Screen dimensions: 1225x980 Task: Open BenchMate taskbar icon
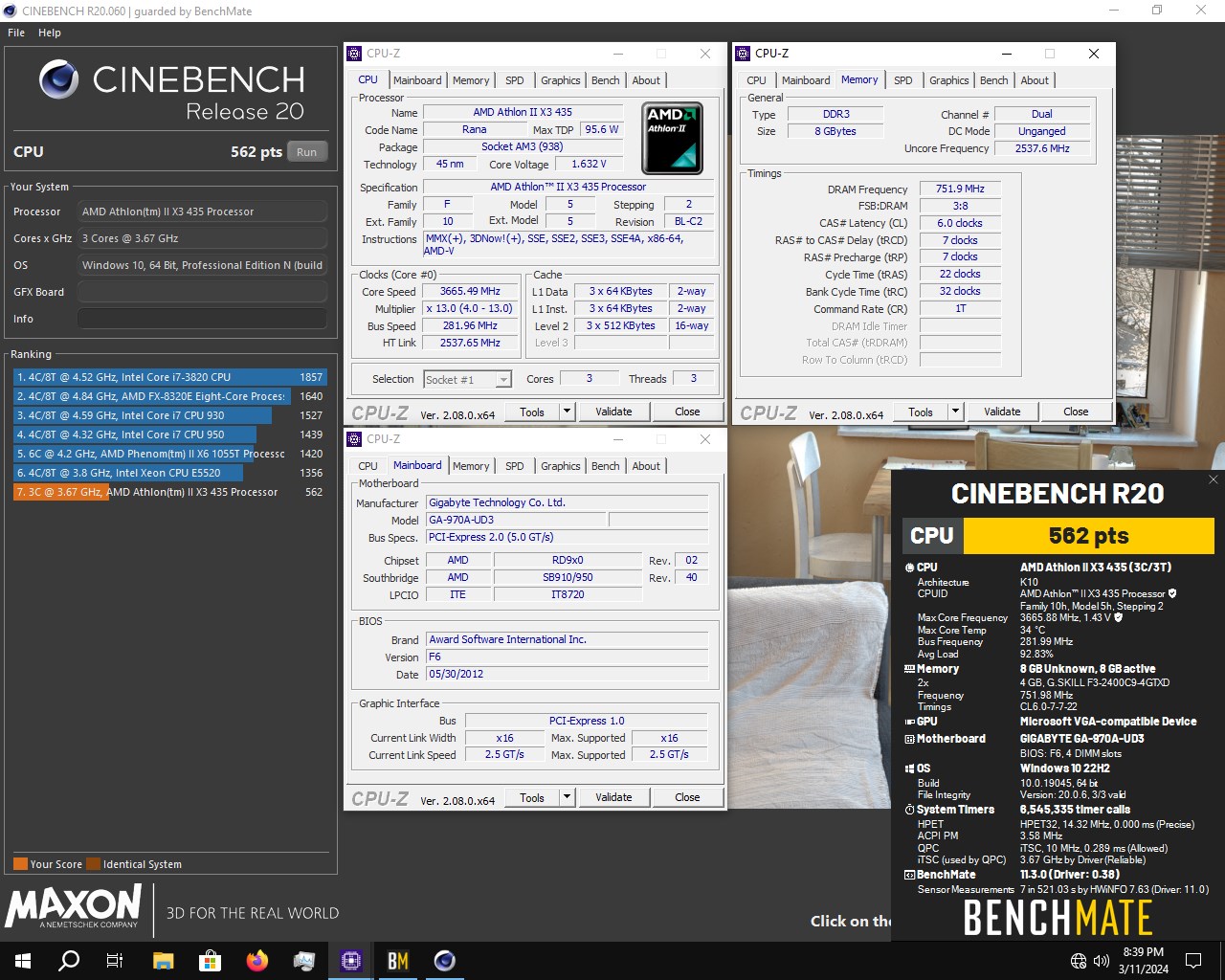pyautogui.click(x=398, y=961)
